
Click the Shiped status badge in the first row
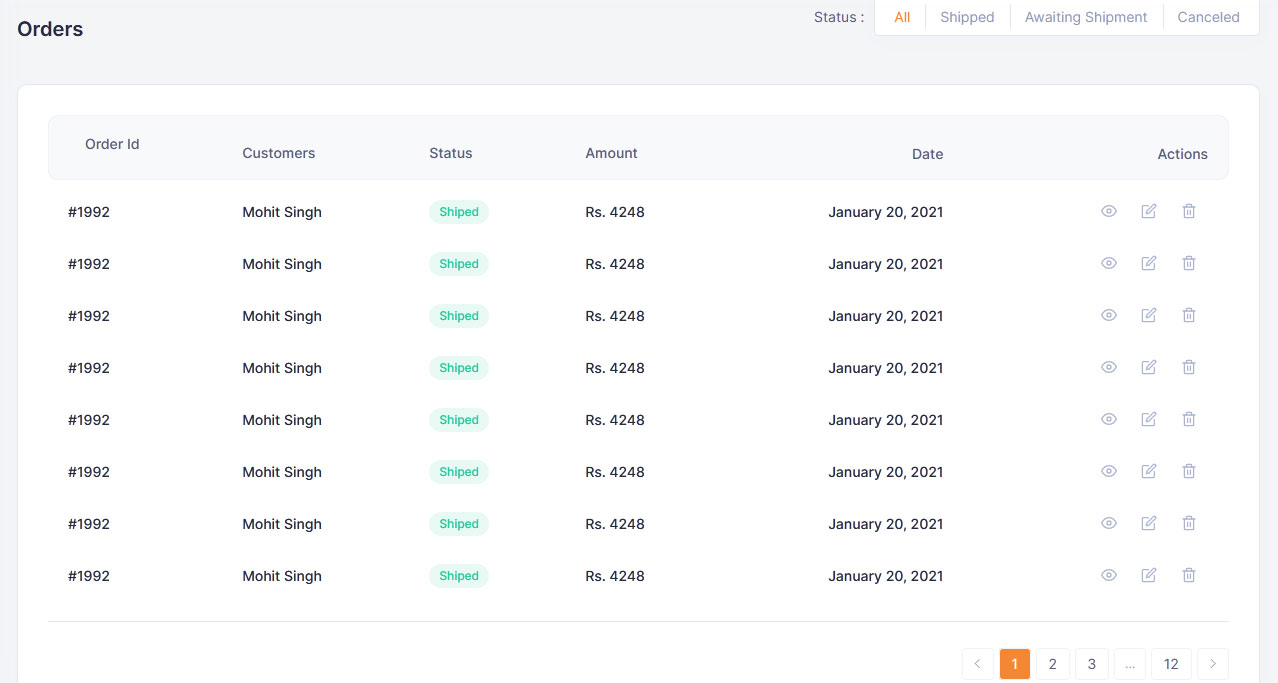[x=459, y=212]
